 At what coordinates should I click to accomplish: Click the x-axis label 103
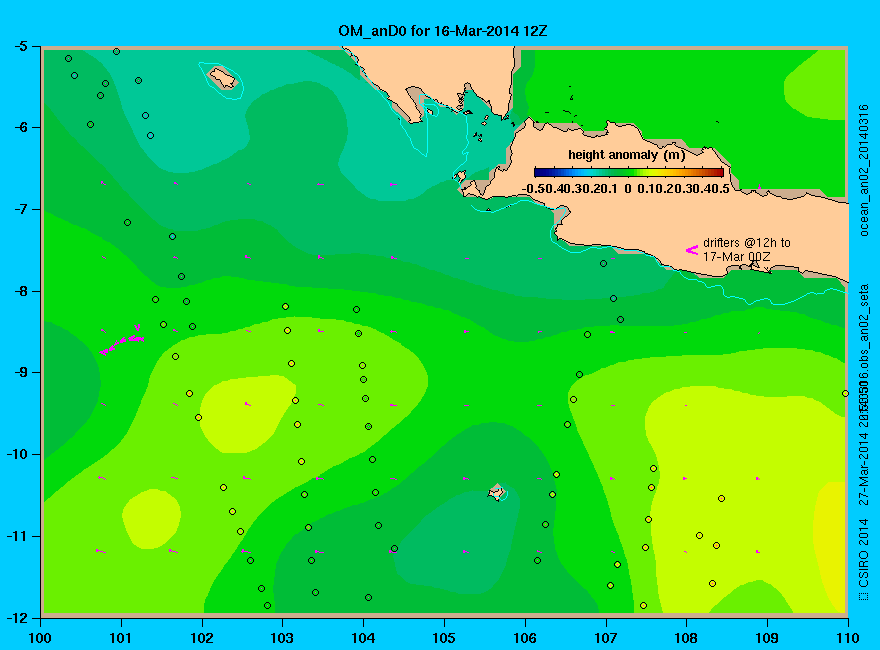pyautogui.click(x=282, y=638)
